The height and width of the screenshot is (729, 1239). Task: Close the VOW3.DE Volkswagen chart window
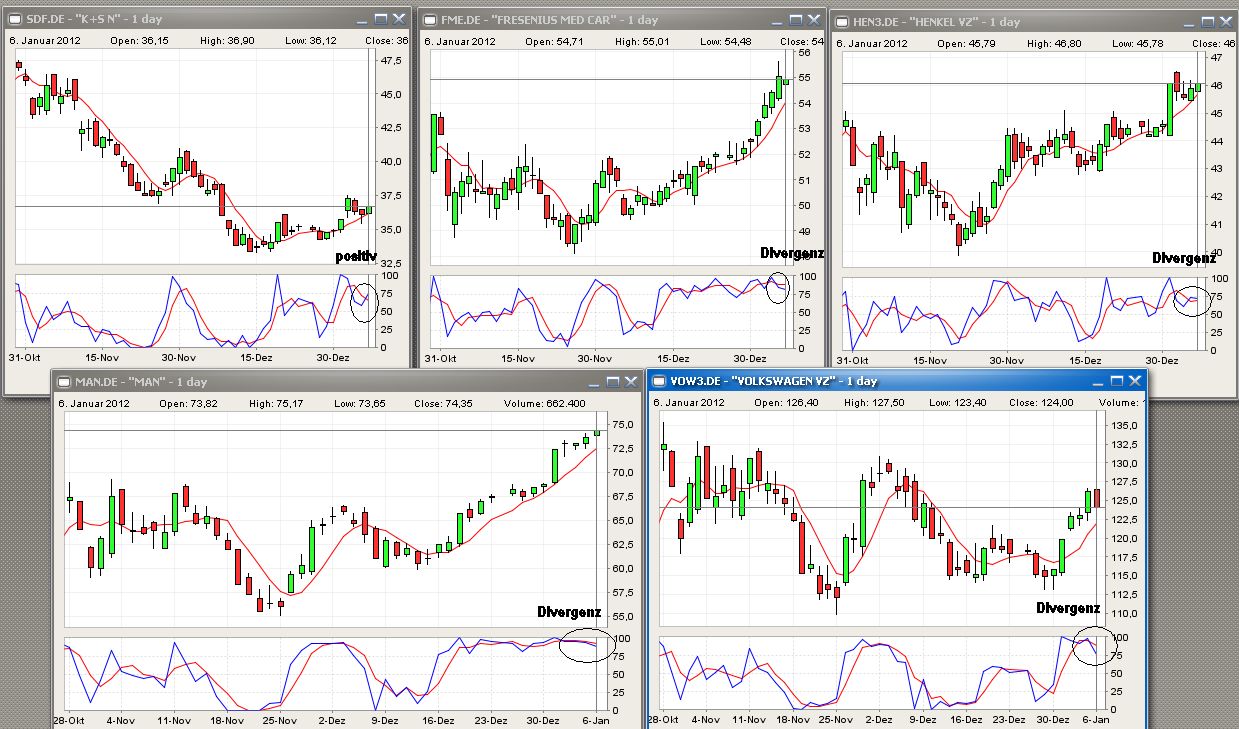(1135, 381)
